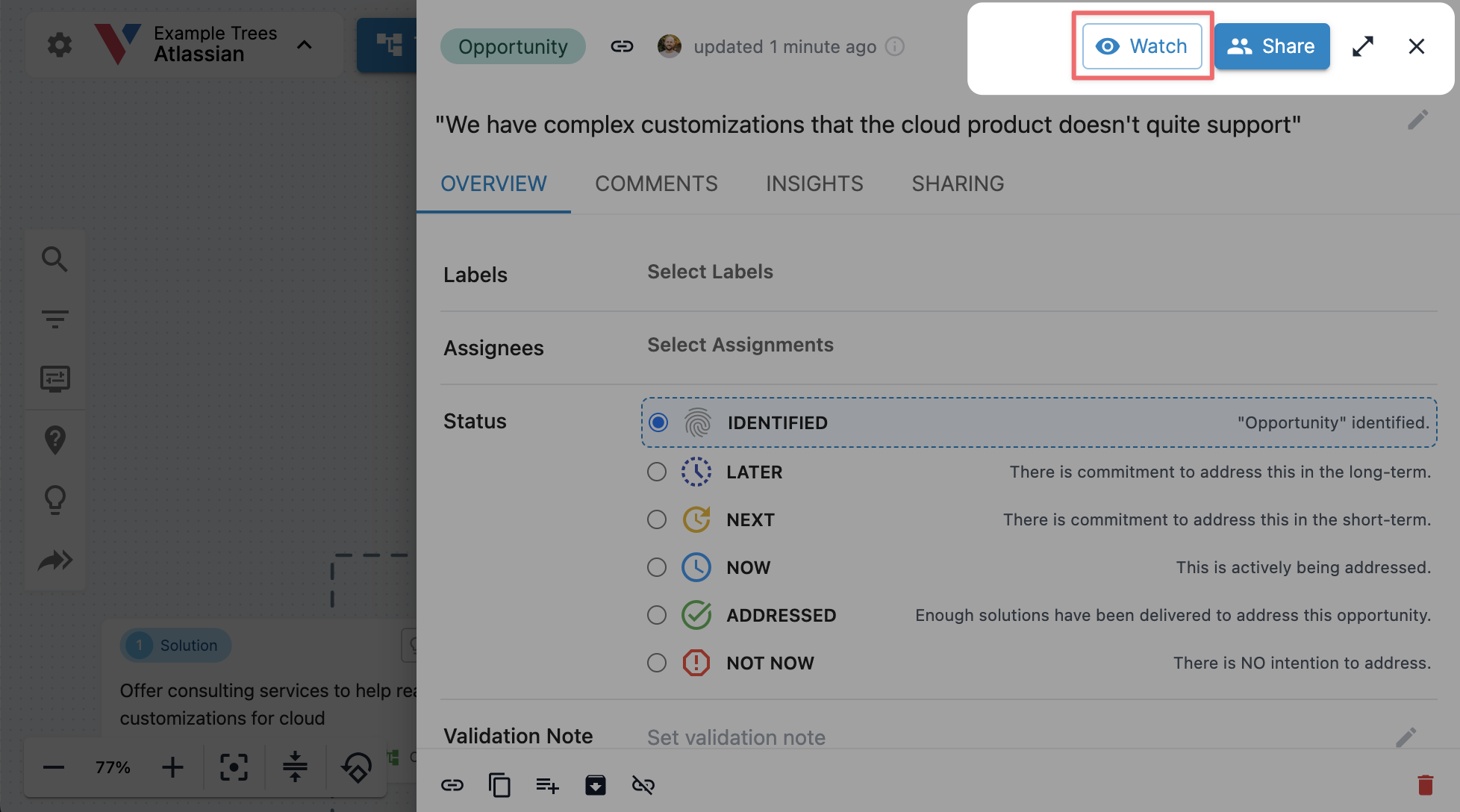Image resolution: width=1460 pixels, height=812 pixels.
Task: Click the Set validation note field
Action: [x=736, y=737]
